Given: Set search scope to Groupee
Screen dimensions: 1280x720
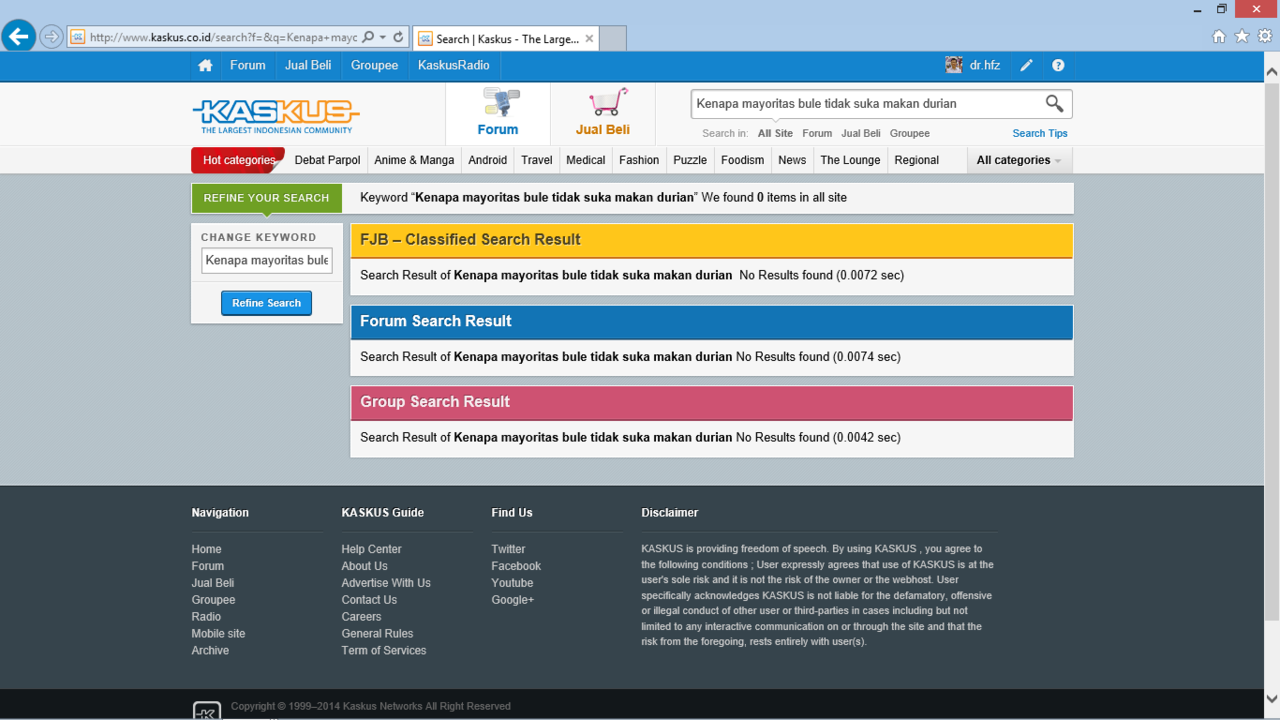Looking at the screenshot, I should pos(910,133).
